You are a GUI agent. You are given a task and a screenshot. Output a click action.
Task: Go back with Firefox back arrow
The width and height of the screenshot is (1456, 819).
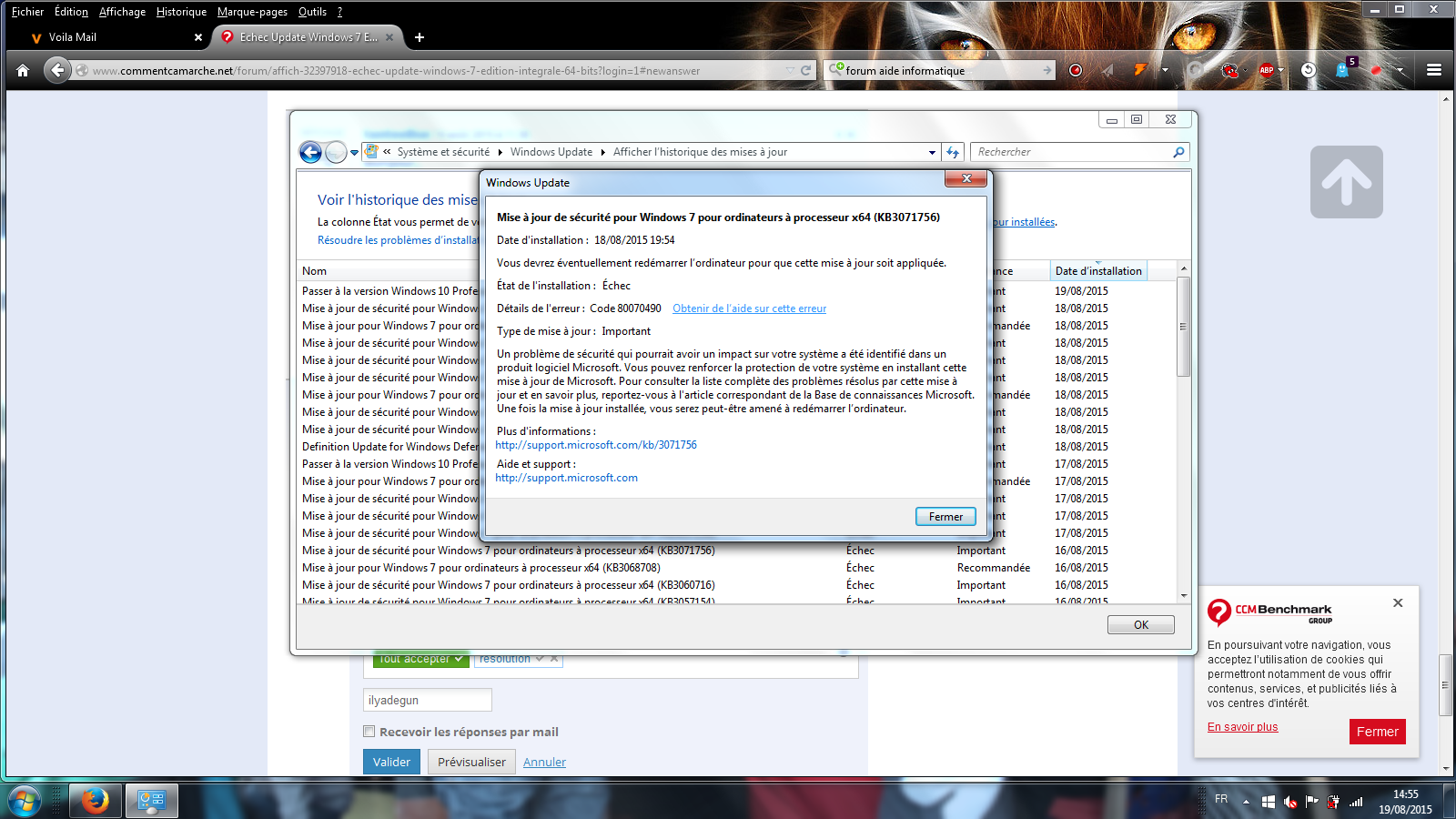(57, 70)
